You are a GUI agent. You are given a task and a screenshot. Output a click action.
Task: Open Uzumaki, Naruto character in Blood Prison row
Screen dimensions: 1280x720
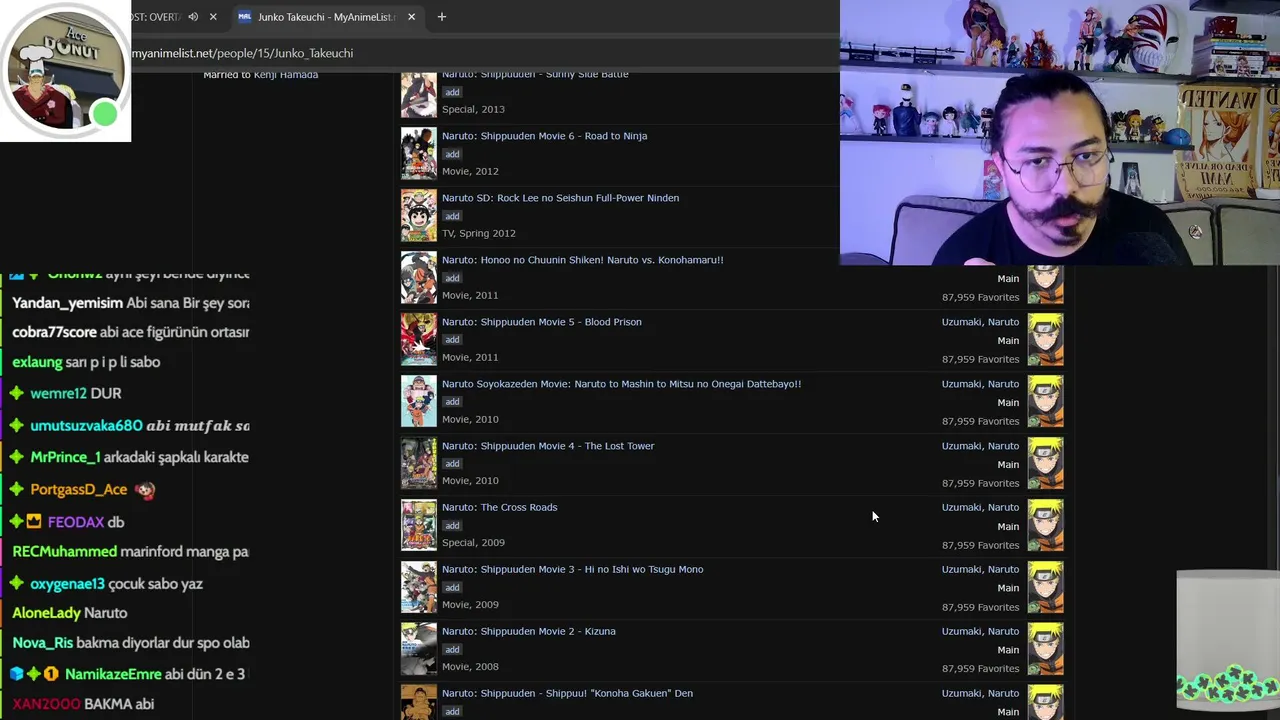coord(980,322)
